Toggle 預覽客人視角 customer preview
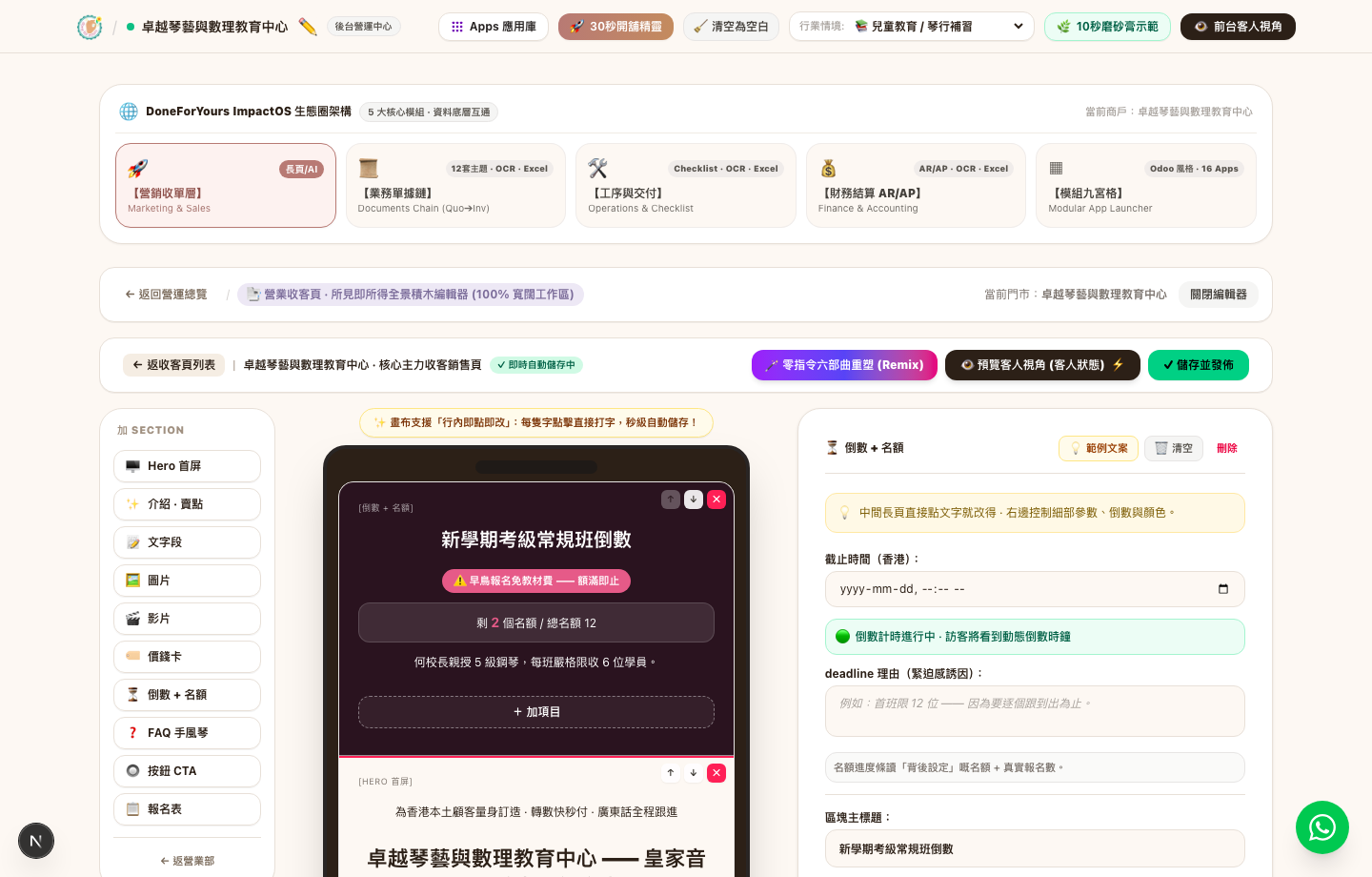The height and width of the screenshot is (877, 1372). click(x=1042, y=365)
